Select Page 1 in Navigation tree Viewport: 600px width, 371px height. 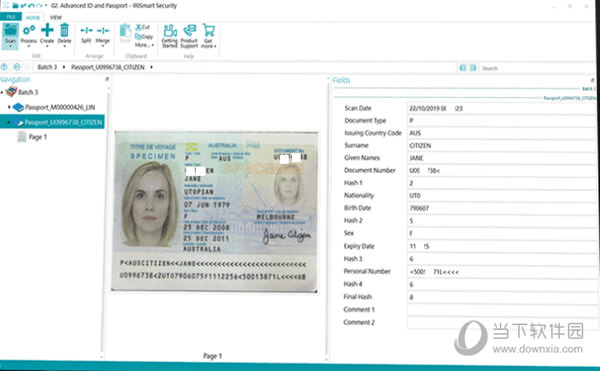coord(38,137)
